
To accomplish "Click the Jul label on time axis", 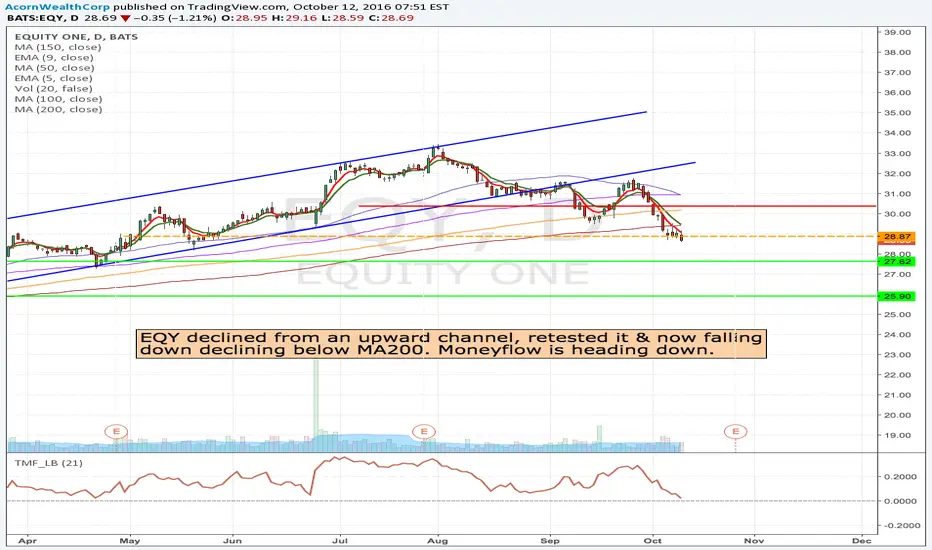I will pyautogui.click(x=341, y=540).
